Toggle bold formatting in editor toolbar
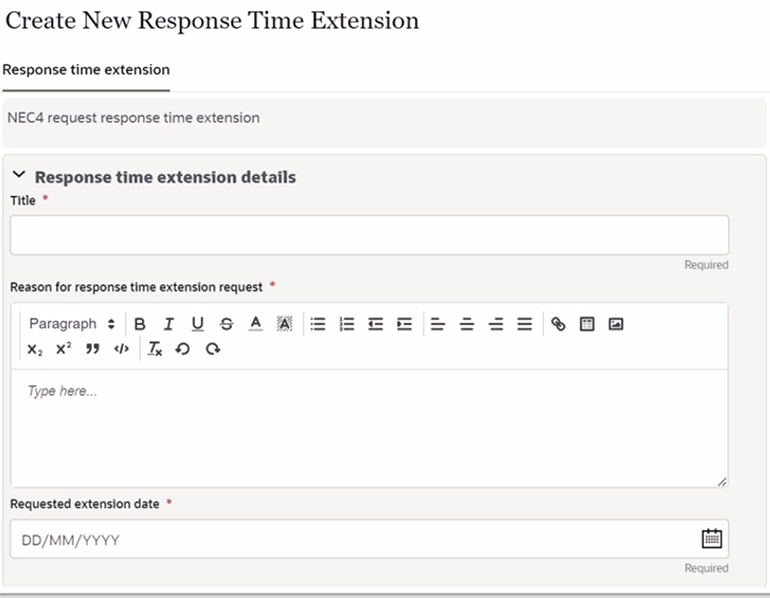Screen dimensions: 770x598 pyautogui.click(x=140, y=324)
